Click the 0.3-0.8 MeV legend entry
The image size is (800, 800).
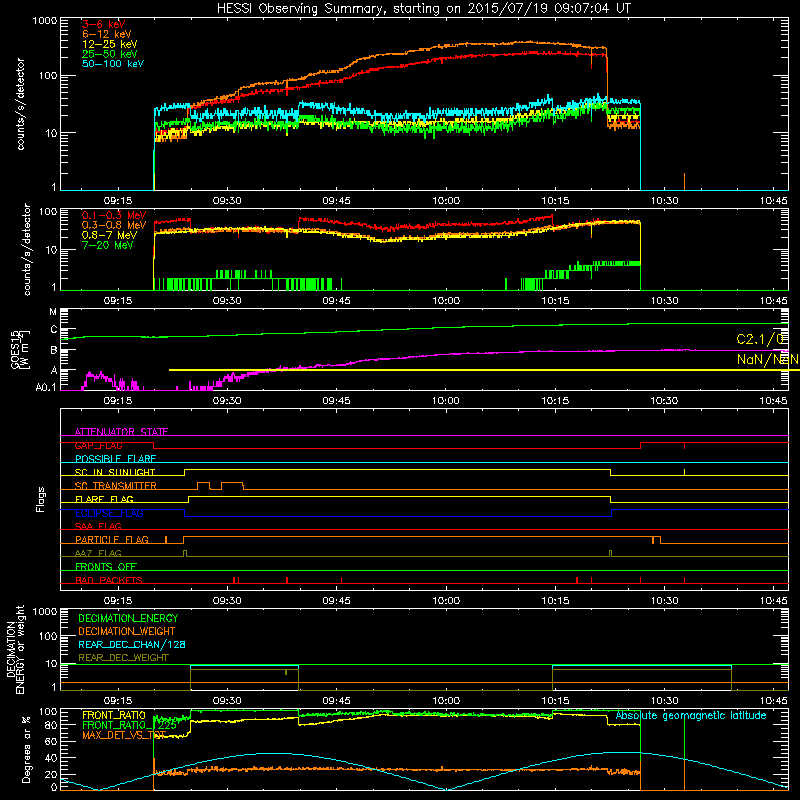[x=114, y=225]
